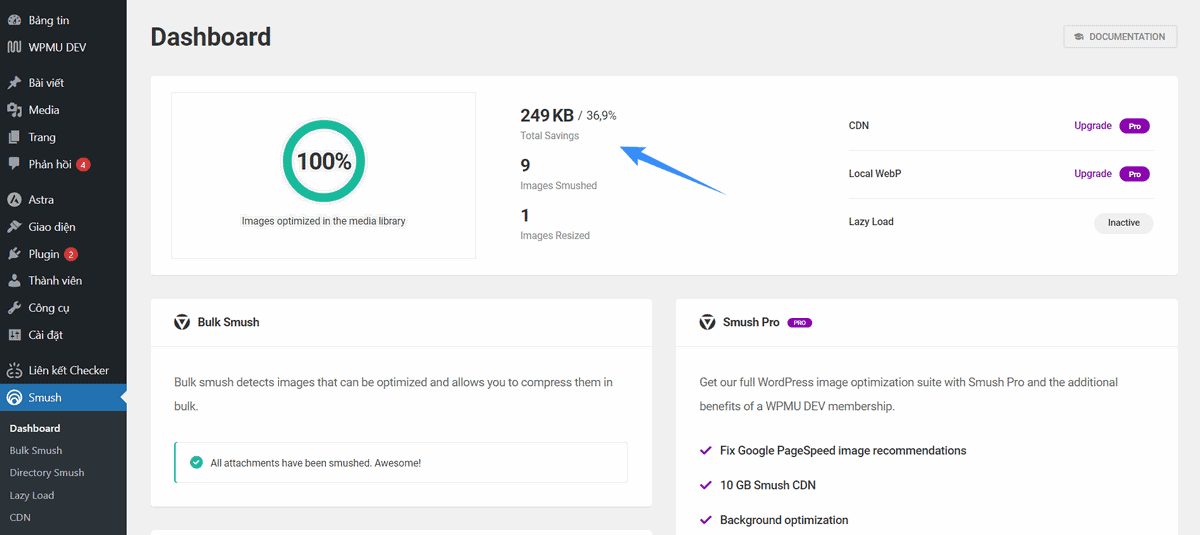Screen dimensions: 1200x535
Task: Open Bảng tin menu
Action: tap(63, 20)
